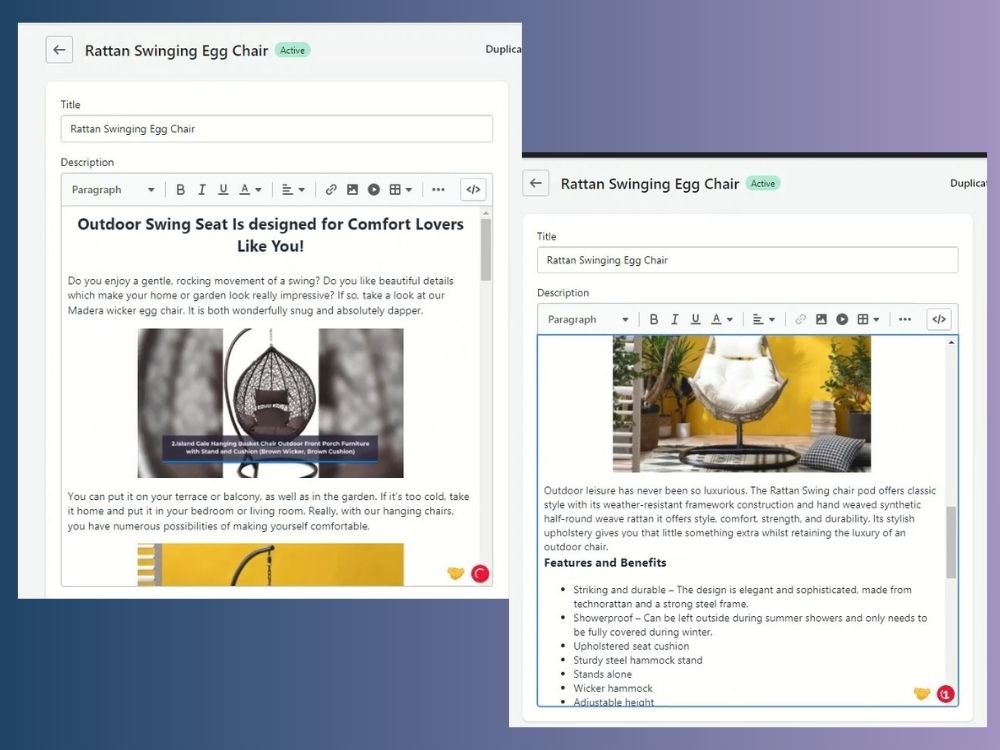
Task: Open alignment dropdown in right window
Action: [x=763, y=319]
